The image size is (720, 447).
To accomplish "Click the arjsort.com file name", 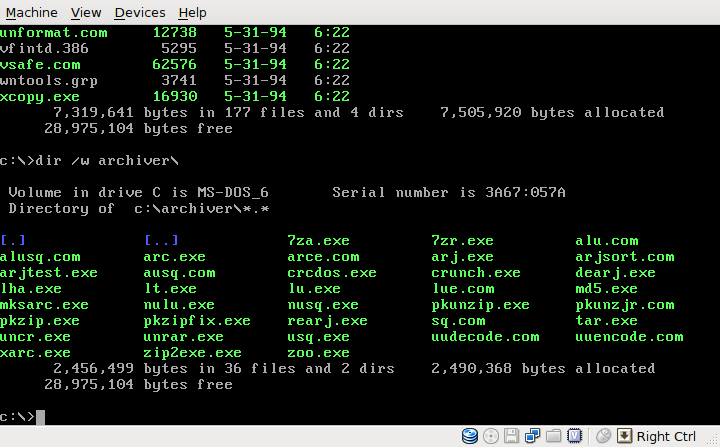I will click(x=625, y=257).
